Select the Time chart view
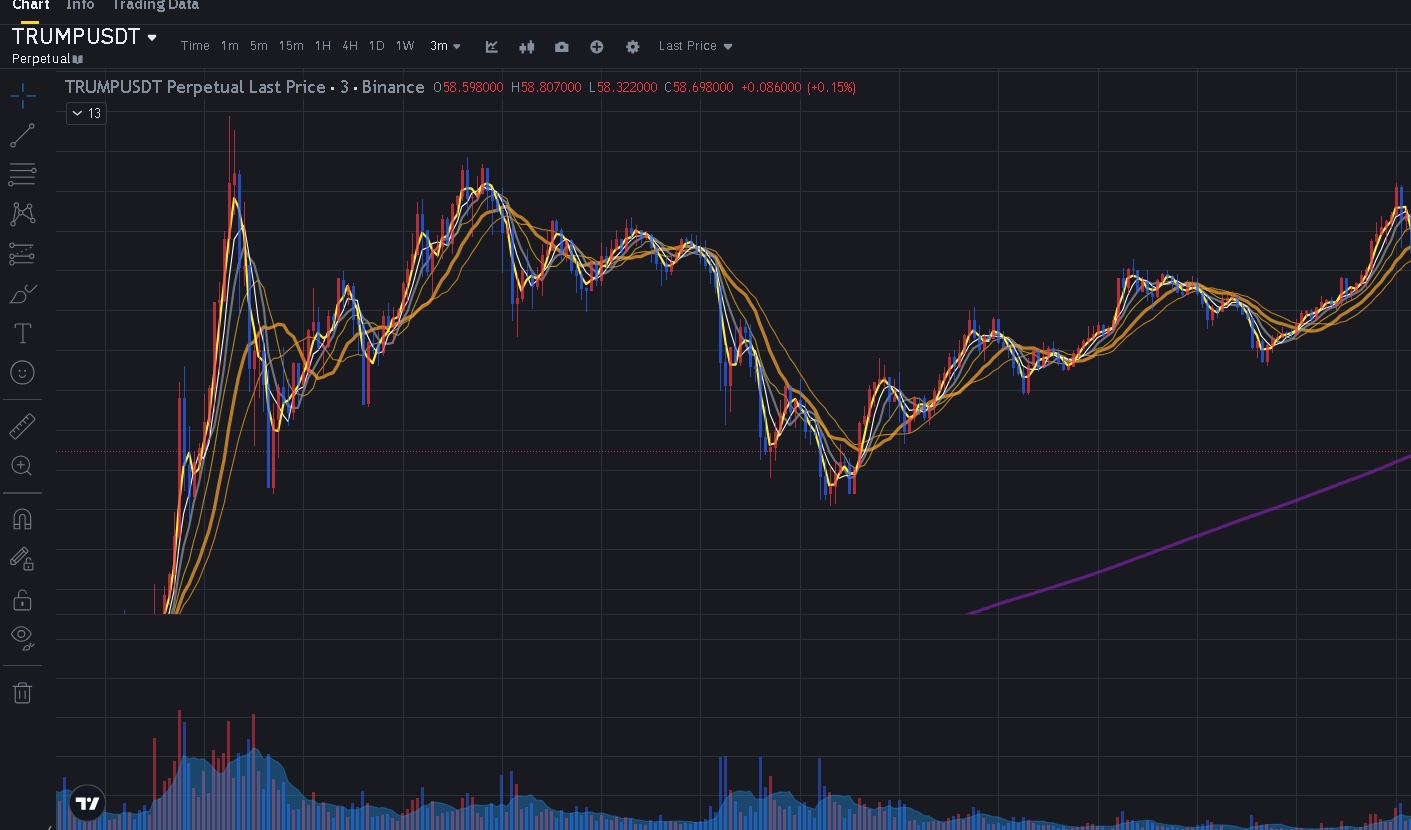The height and width of the screenshot is (830, 1411). (195, 46)
